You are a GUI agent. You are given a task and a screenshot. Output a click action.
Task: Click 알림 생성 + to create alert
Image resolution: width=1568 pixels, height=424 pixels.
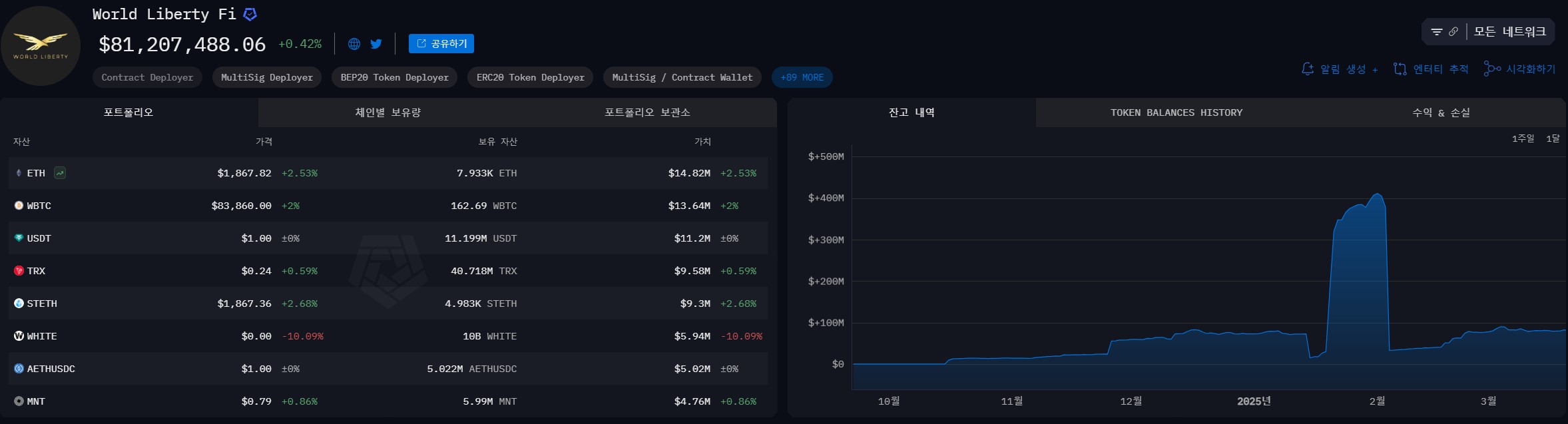point(1340,69)
